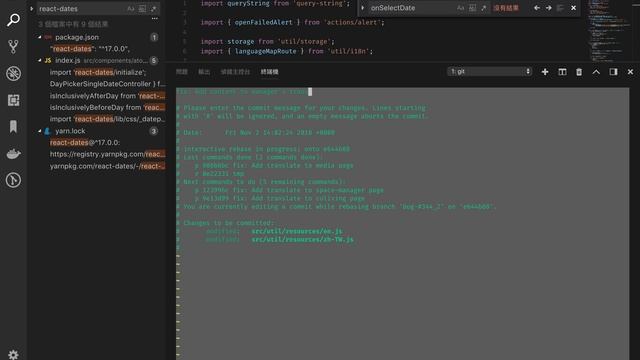Open the Source Control view
The width and height of the screenshot is (640, 360).
13,47
